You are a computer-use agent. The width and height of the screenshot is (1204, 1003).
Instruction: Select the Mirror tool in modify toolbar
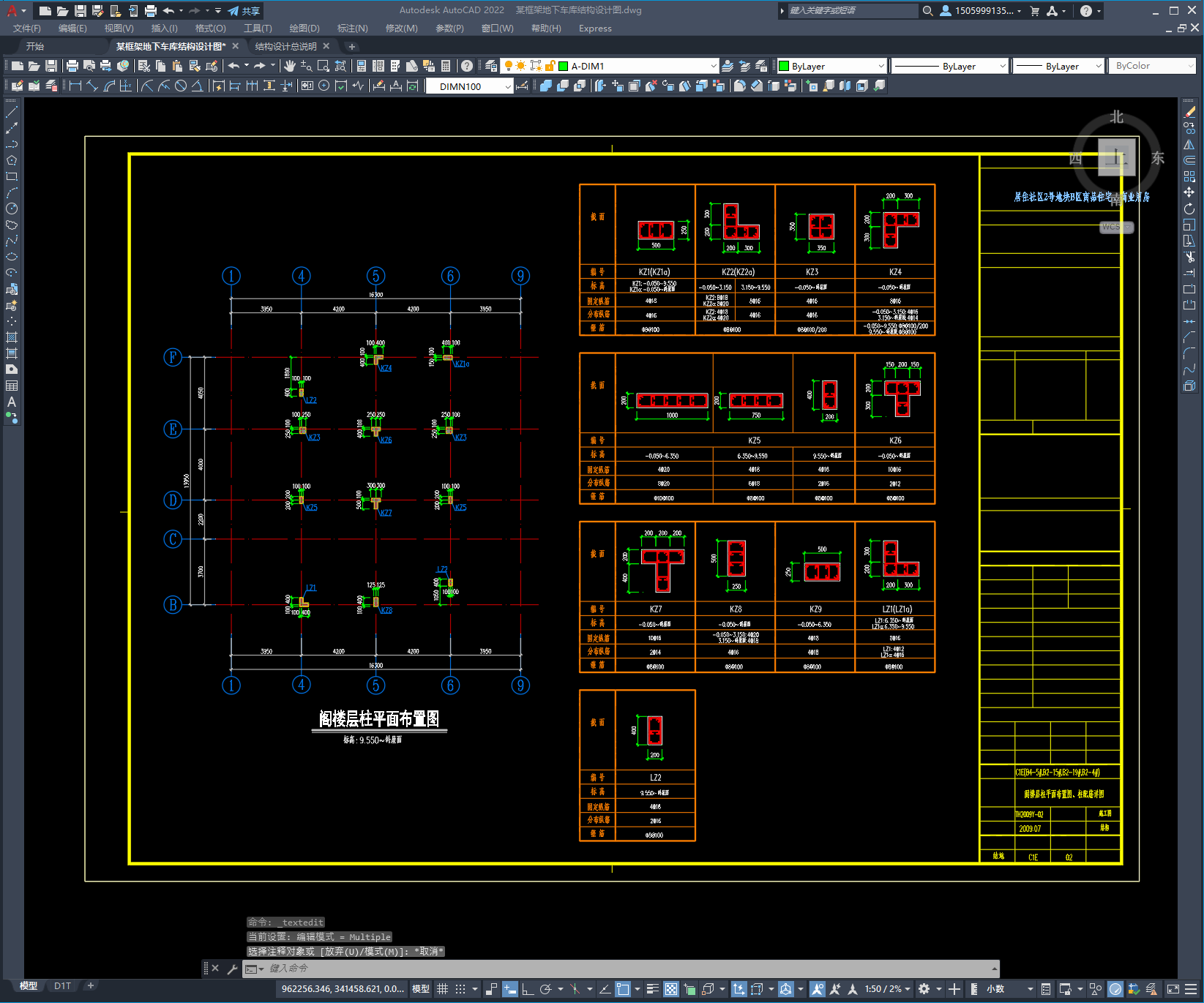(1189, 144)
